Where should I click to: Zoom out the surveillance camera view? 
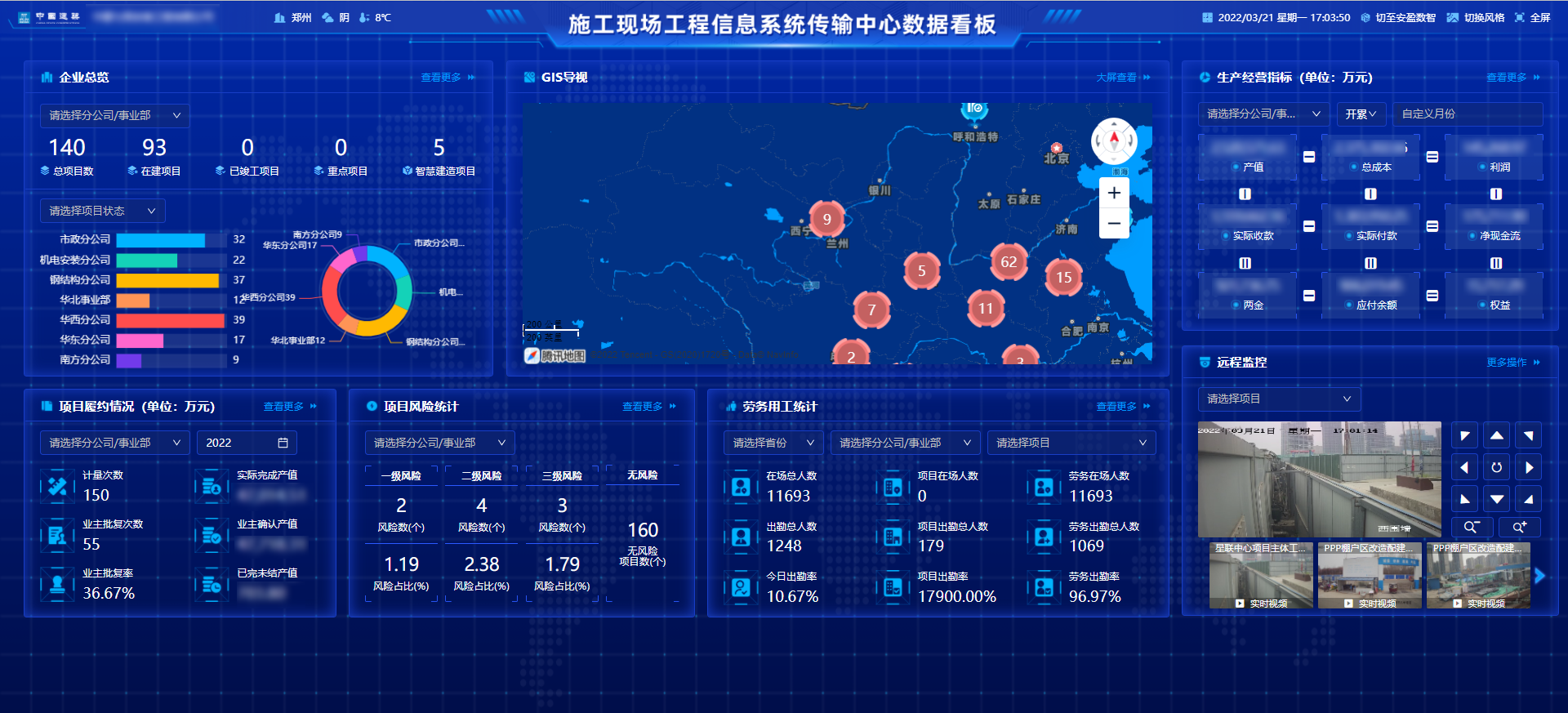click(x=1472, y=527)
